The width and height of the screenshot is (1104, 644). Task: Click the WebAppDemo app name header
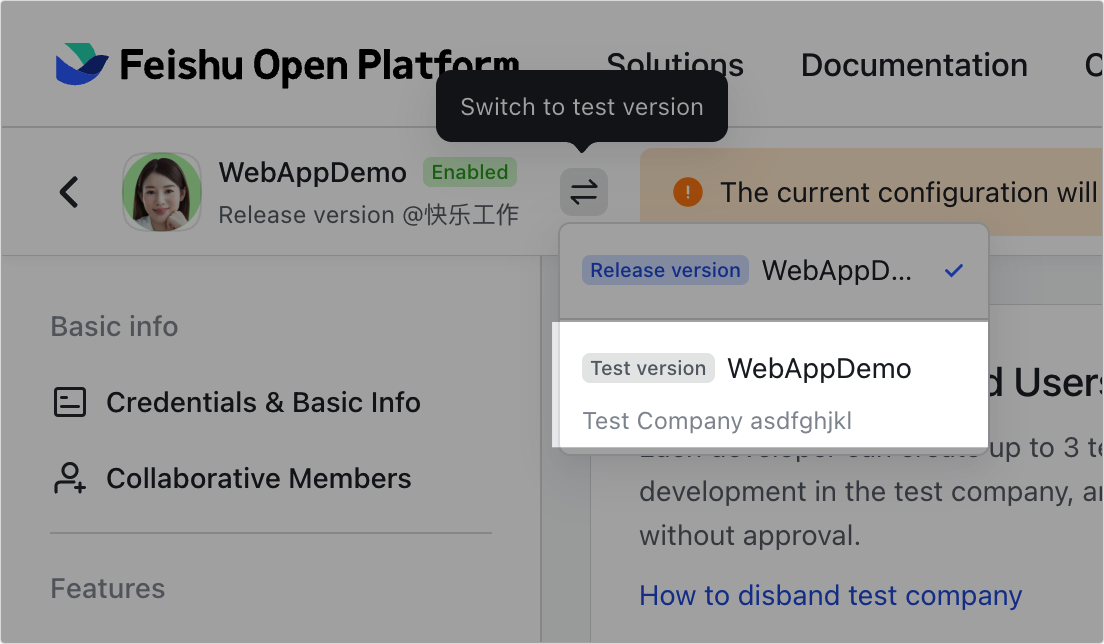(313, 172)
